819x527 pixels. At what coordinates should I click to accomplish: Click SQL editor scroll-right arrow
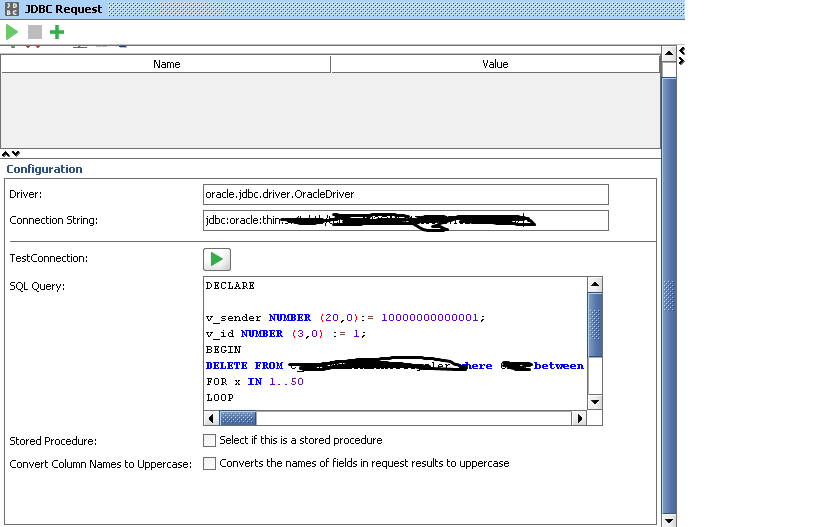point(578,418)
